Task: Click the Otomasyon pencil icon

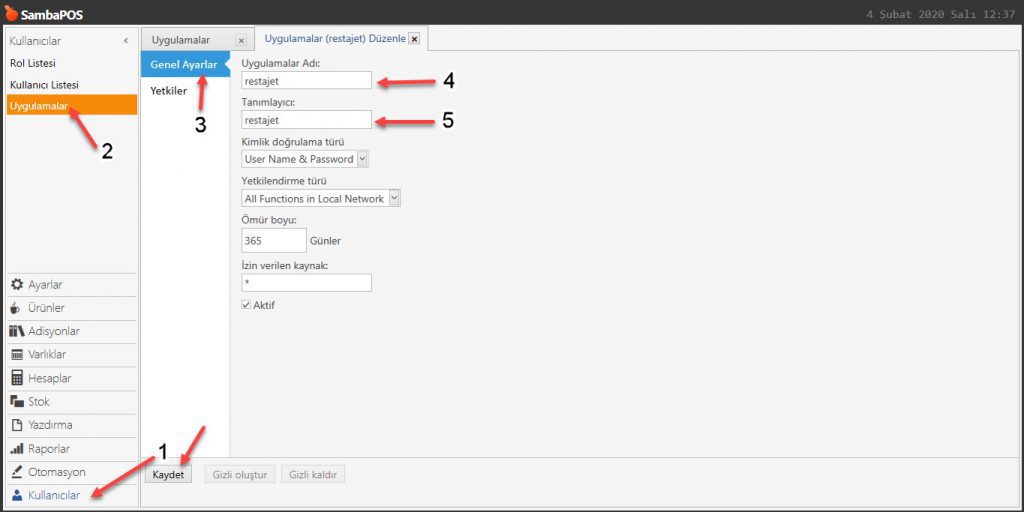Action: pos(16,472)
